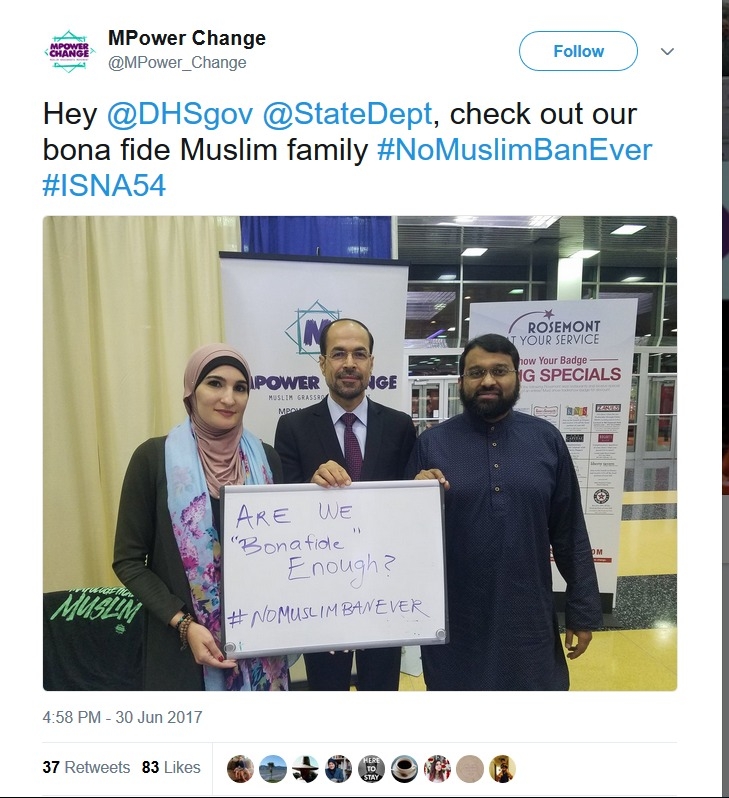
Task: Click the MPower Change profile avatar
Action: tap(70, 51)
